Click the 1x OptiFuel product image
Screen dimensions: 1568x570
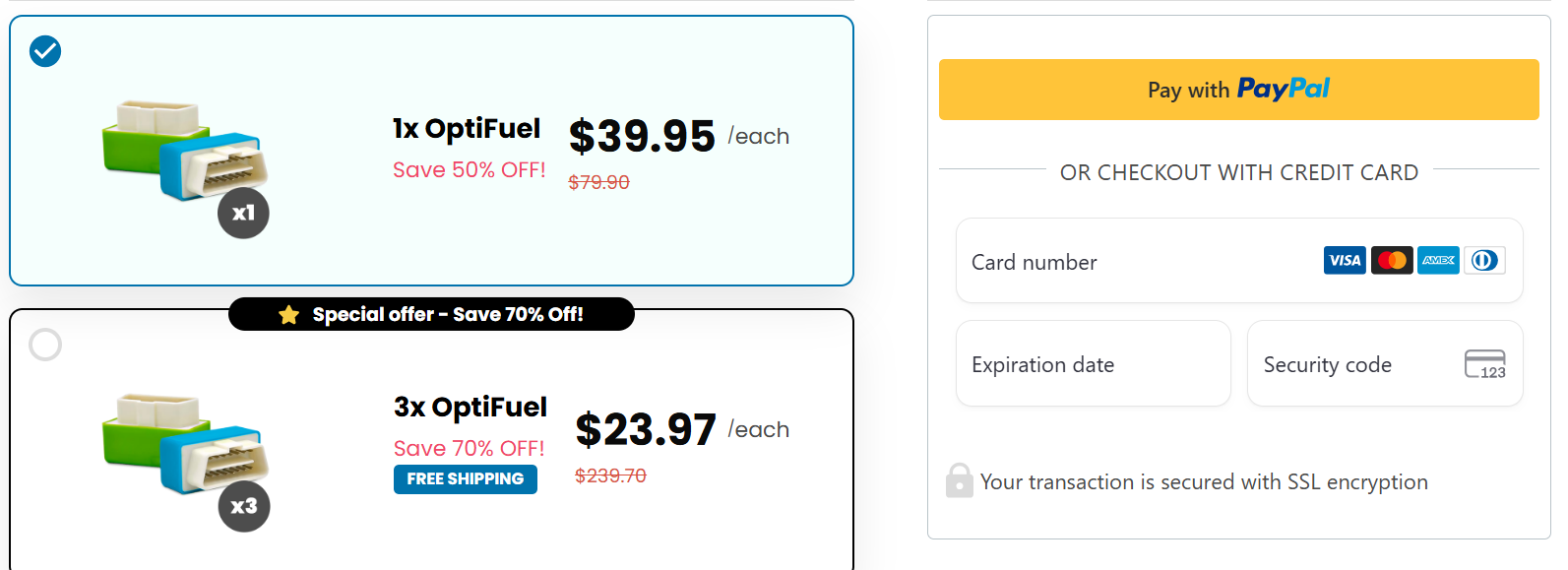pos(177,153)
